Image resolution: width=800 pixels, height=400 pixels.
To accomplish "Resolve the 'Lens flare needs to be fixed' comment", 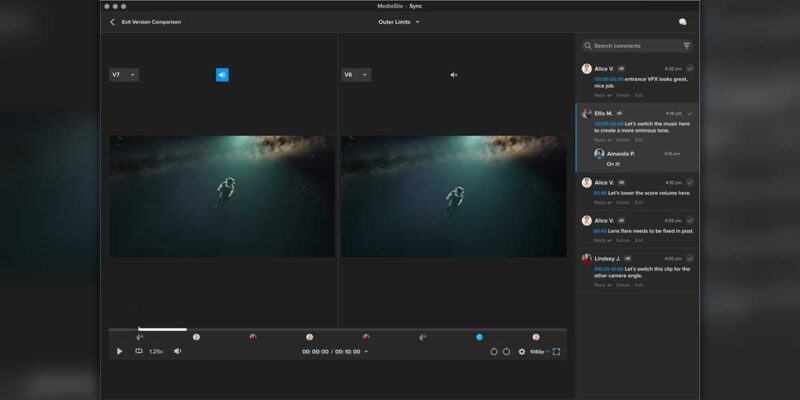I will coord(690,220).
